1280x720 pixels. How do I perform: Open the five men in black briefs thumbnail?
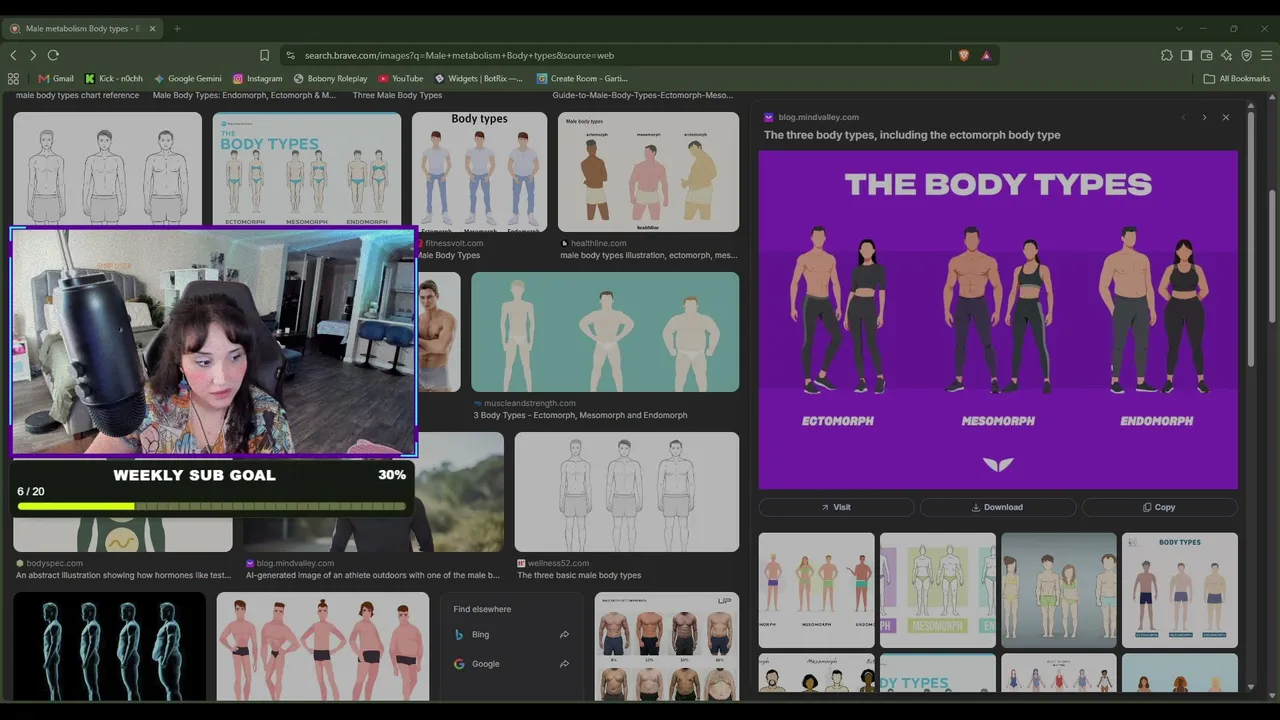[x=323, y=646]
